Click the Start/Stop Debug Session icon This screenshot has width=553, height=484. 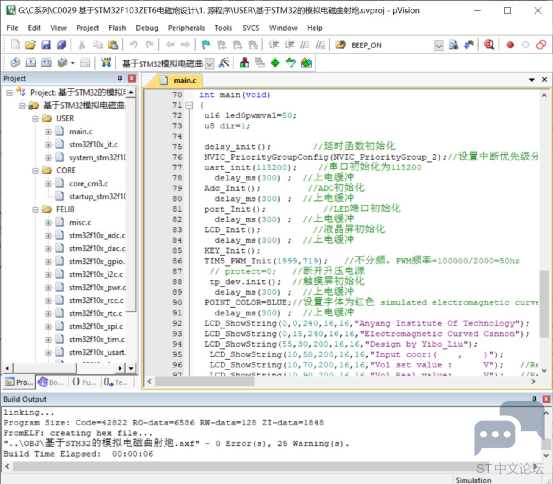click(489, 45)
